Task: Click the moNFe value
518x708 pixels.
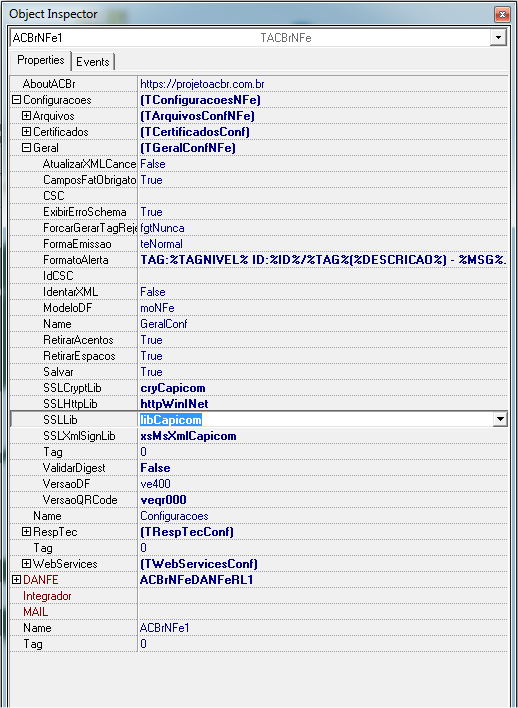Action: [157, 308]
